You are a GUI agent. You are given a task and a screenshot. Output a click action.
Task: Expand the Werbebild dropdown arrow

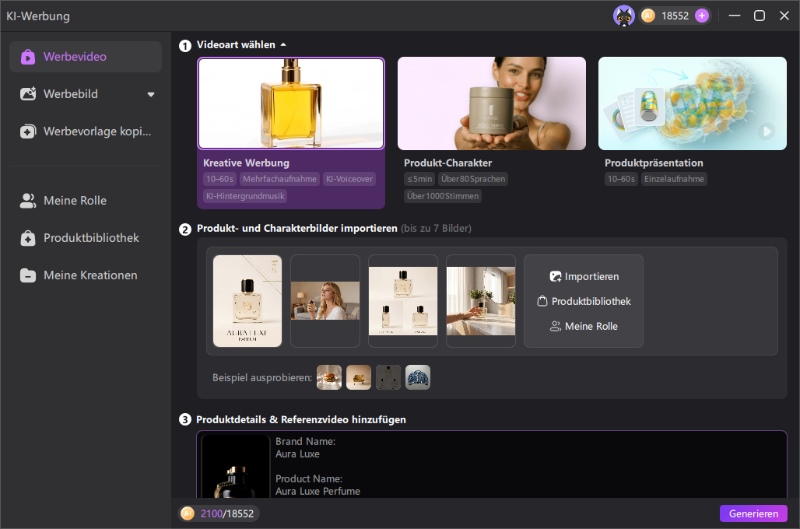(x=151, y=94)
